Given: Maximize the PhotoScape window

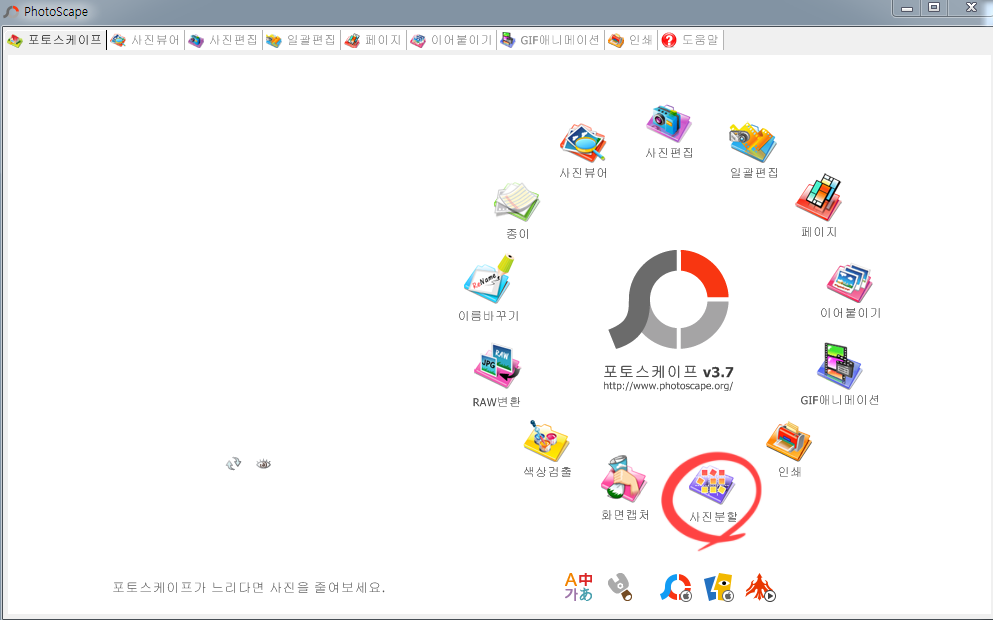Looking at the screenshot, I should tap(934, 8).
